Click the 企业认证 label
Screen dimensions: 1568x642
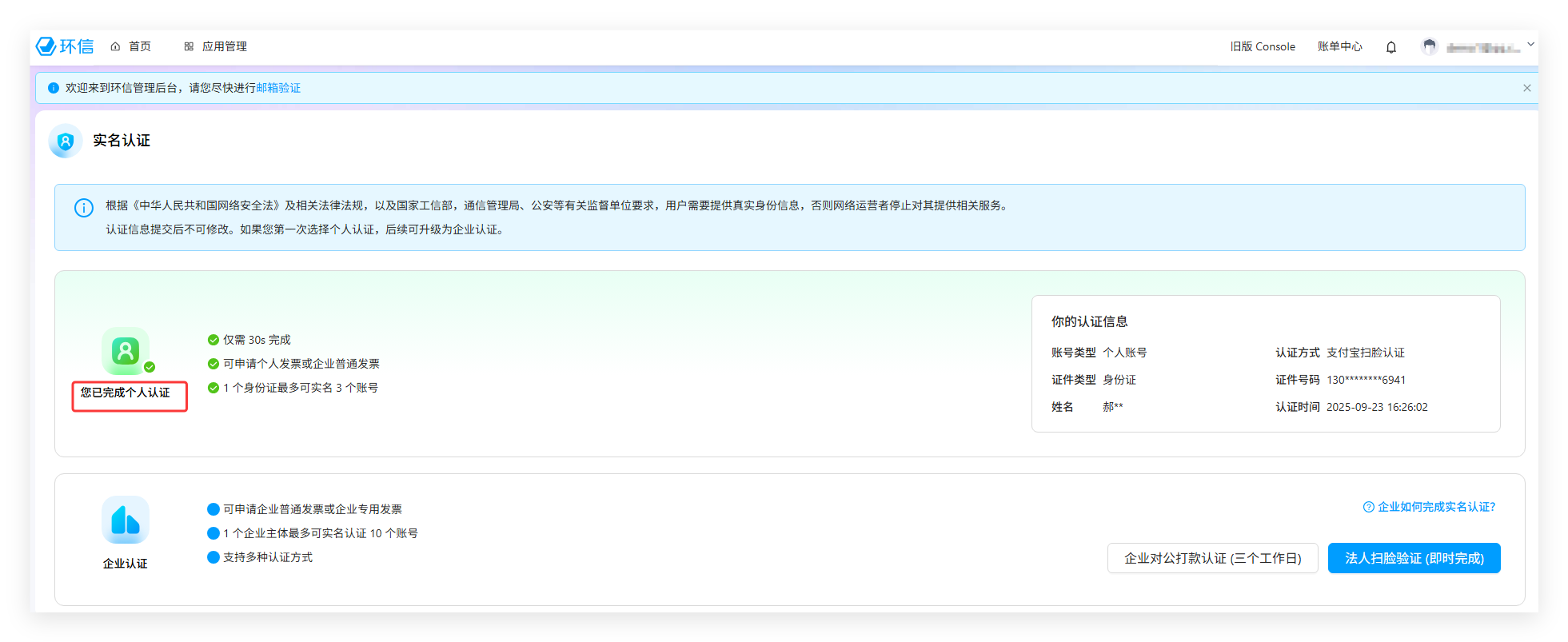(x=126, y=564)
